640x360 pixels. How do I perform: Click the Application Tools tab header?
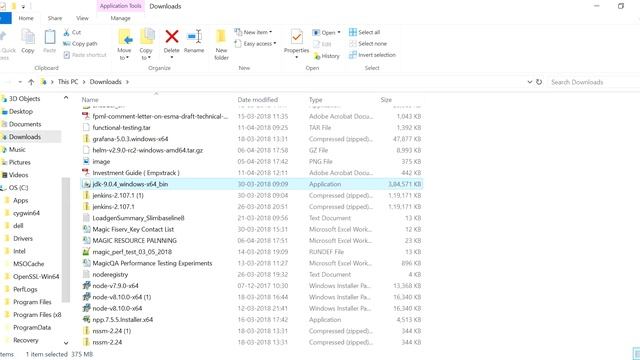[120, 6]
